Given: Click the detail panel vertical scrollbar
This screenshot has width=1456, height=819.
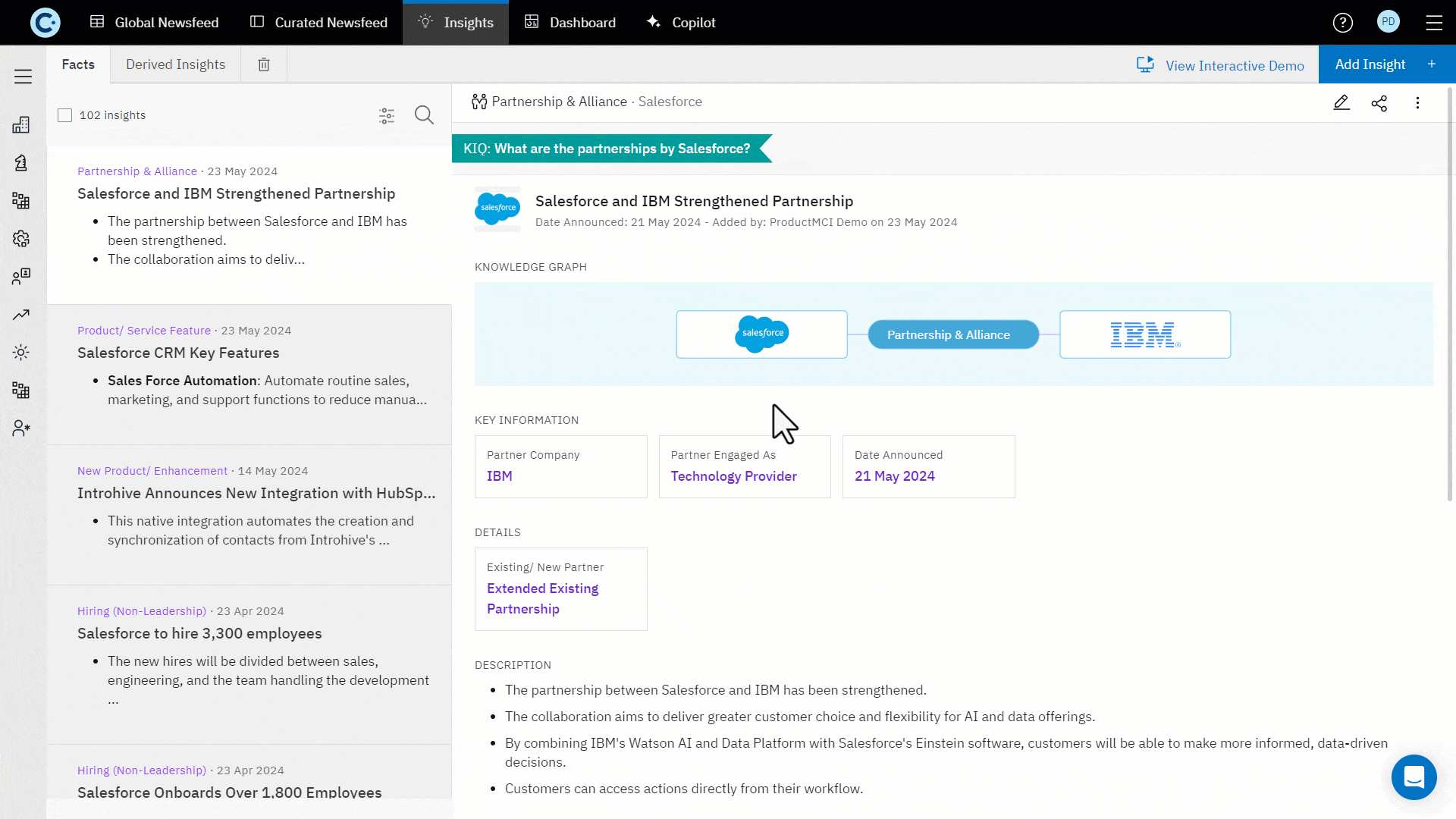Looking at the screenshot, I should [x=1450, y=296].
